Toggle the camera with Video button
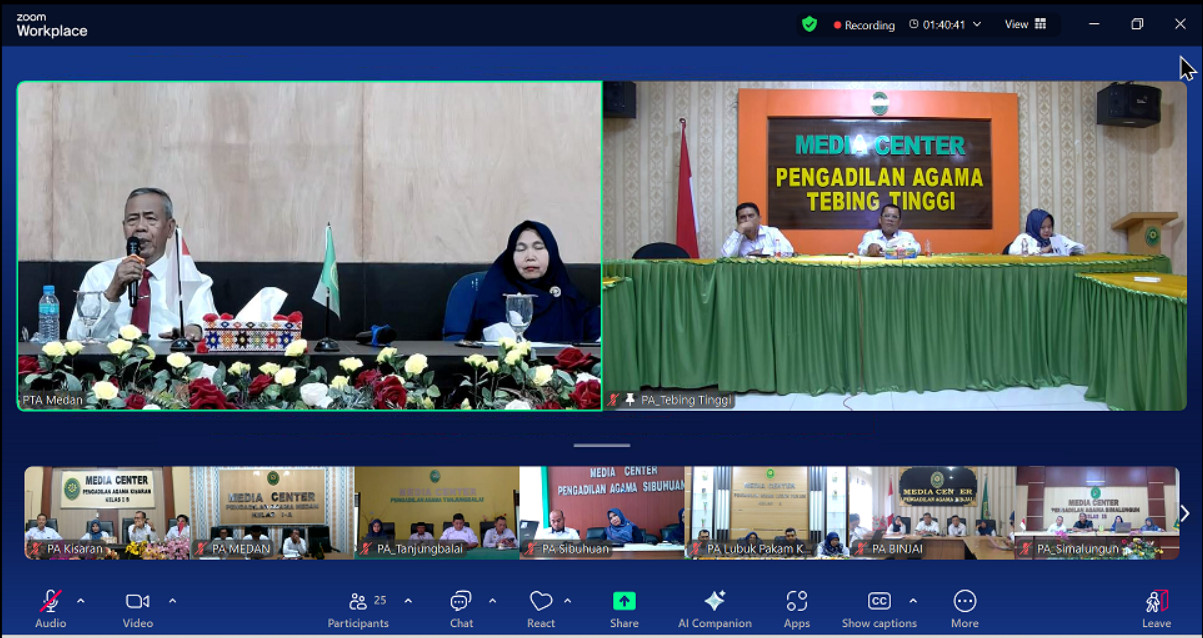Image resolution: width=1203 pixels, height=638 pixels. (x=137, y=608)
